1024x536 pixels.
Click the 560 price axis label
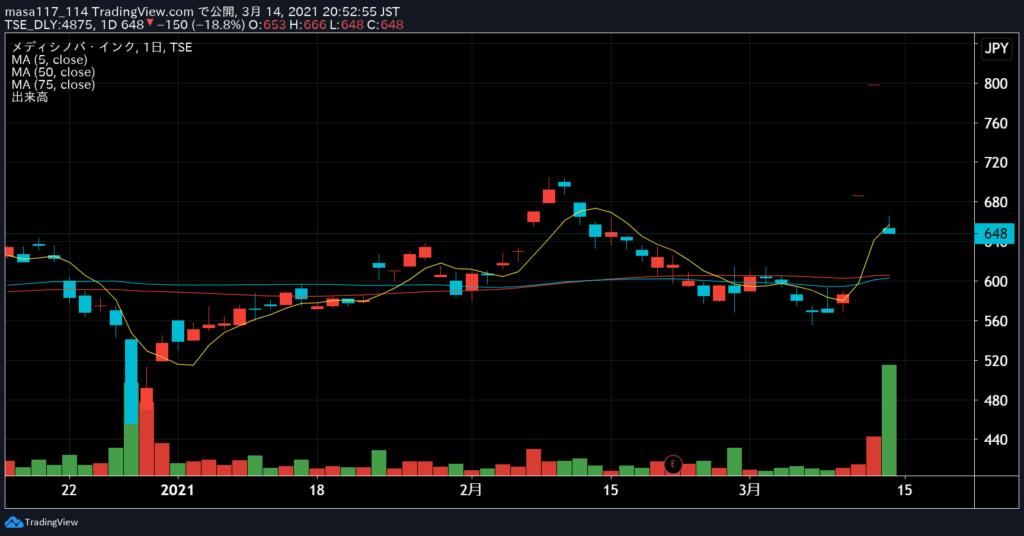coord(995,321)
